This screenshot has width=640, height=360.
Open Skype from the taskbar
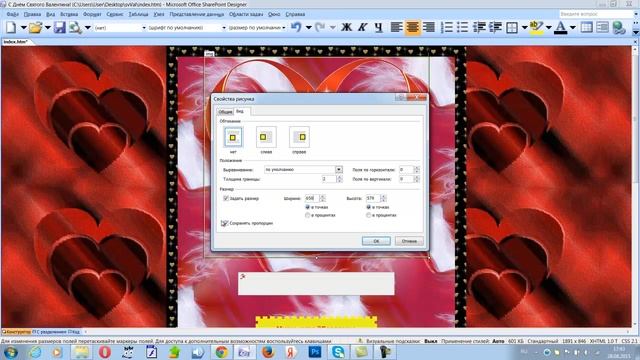tap(338, 352)
